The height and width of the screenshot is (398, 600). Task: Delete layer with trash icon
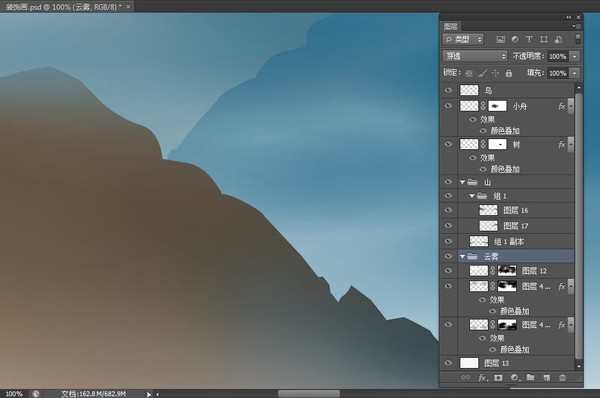(x=562, y=378)
